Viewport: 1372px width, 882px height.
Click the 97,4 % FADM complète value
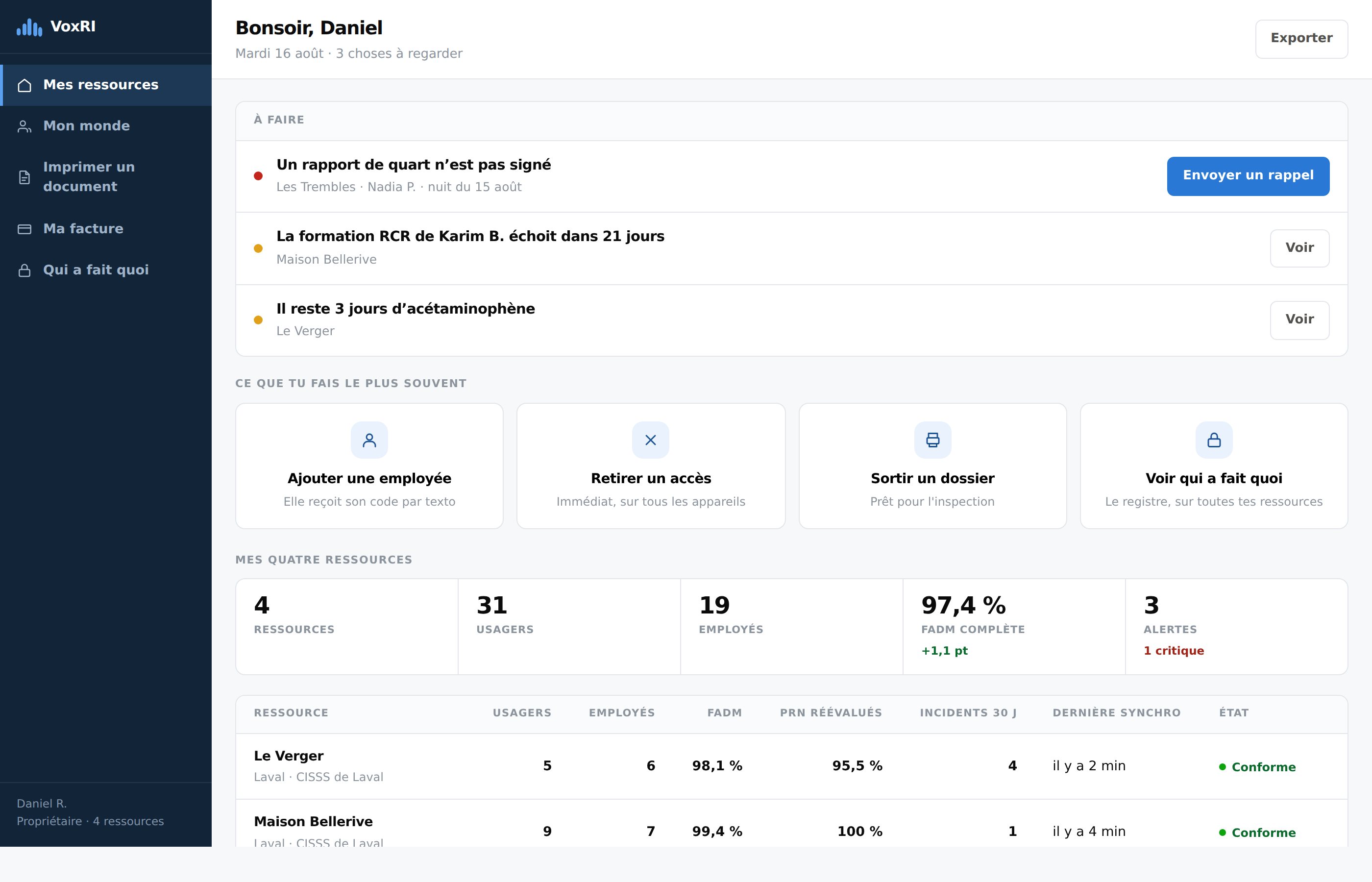pyautogui.click(x=963, y=605)
